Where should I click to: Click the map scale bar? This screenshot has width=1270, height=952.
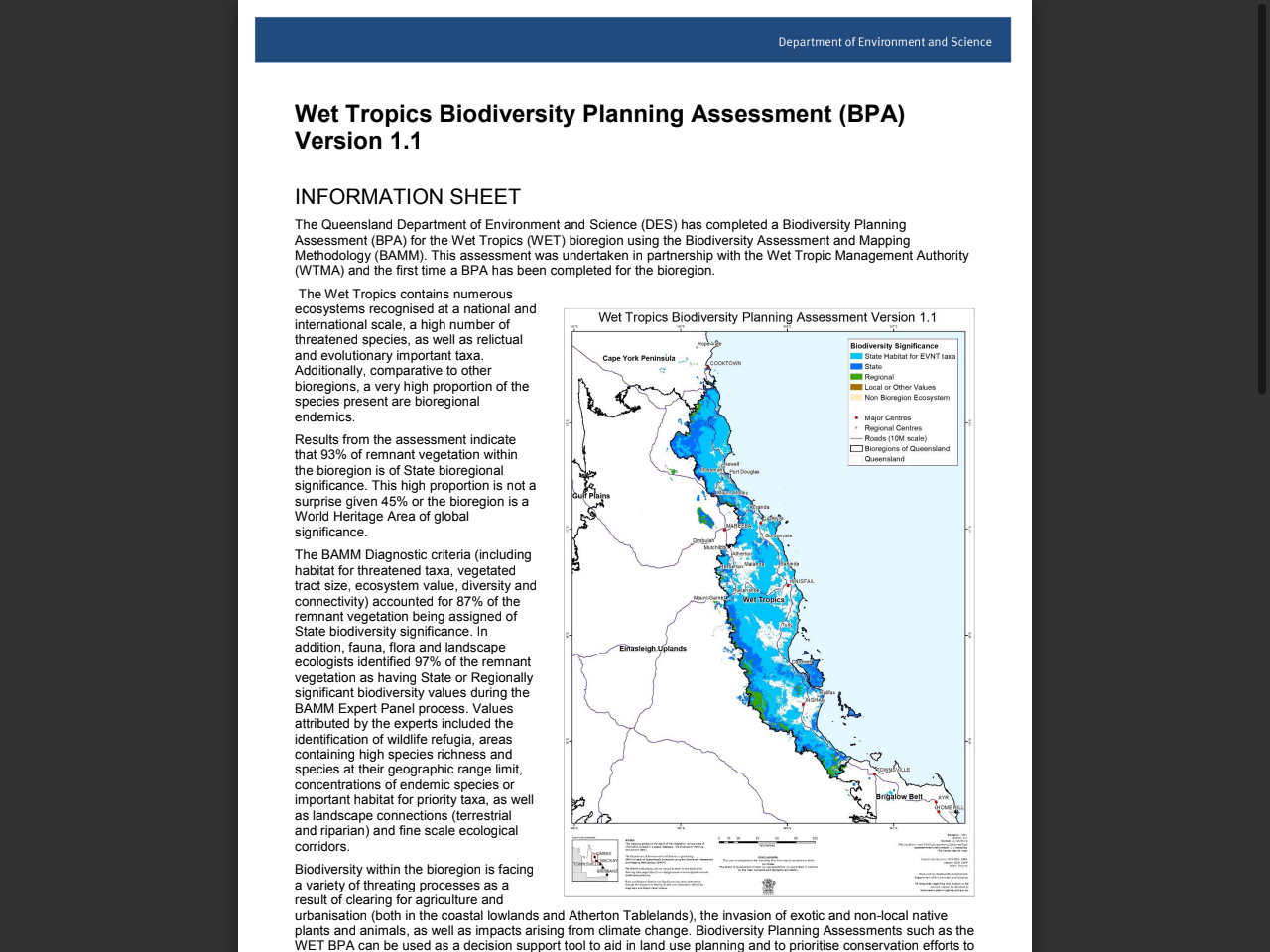tap(768, 841)
